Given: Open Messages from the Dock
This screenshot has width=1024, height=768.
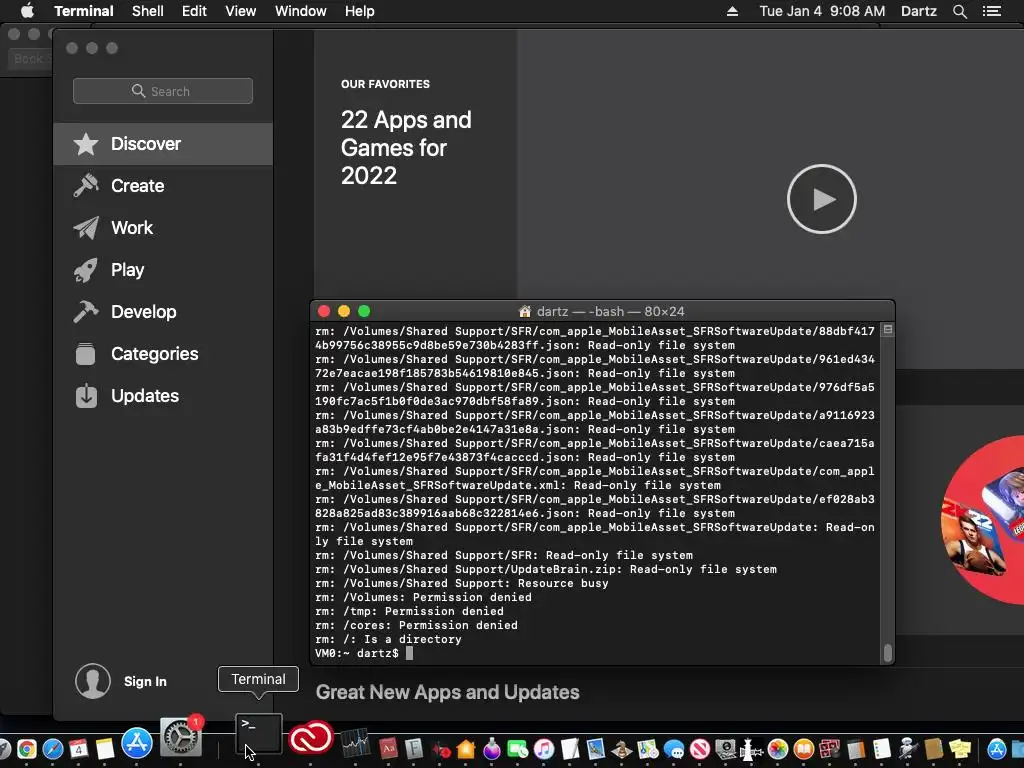Looking at the screenshot, I should [x=674, y=748].
